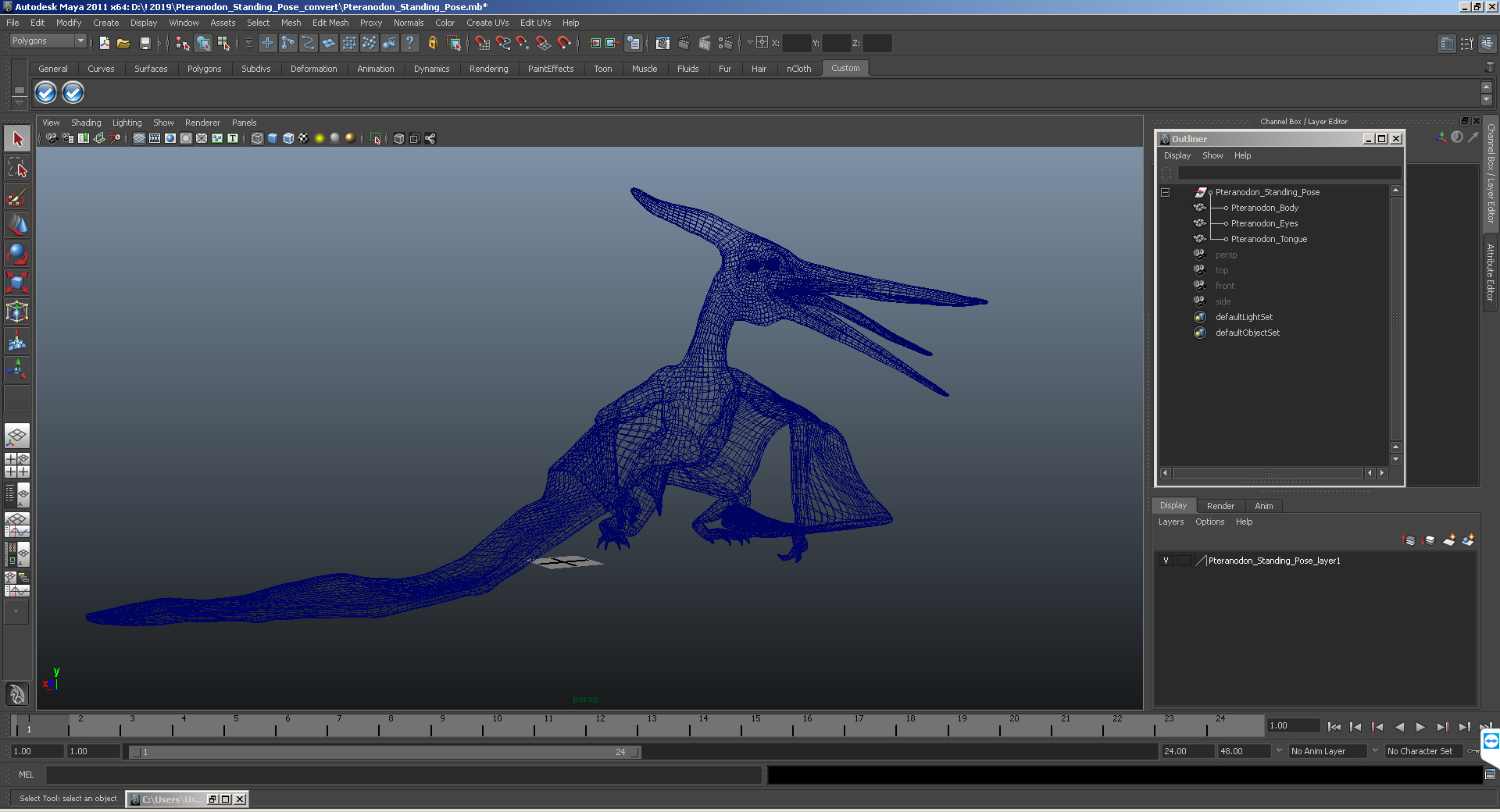Open Render Settings icon

[725, 43]
